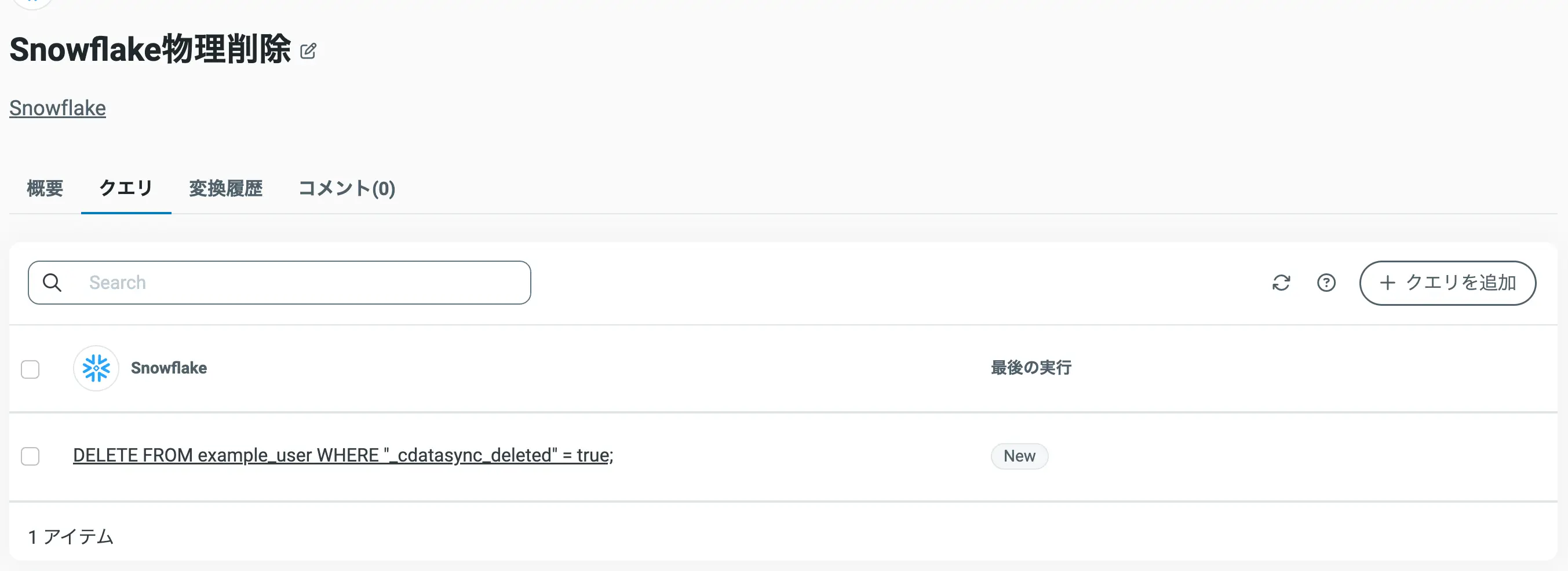Refresh the query list

point(1281,283)
